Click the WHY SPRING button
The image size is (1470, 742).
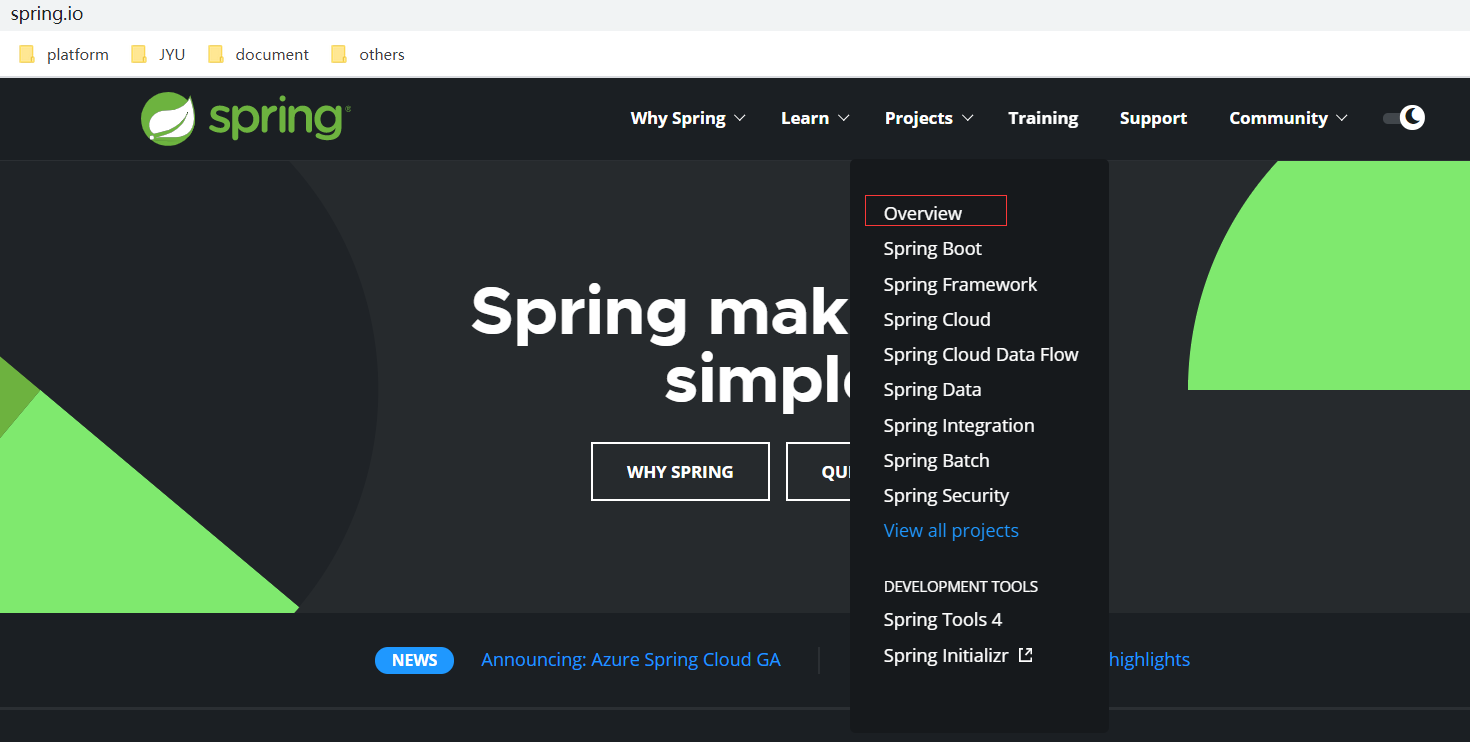[680, 471]
